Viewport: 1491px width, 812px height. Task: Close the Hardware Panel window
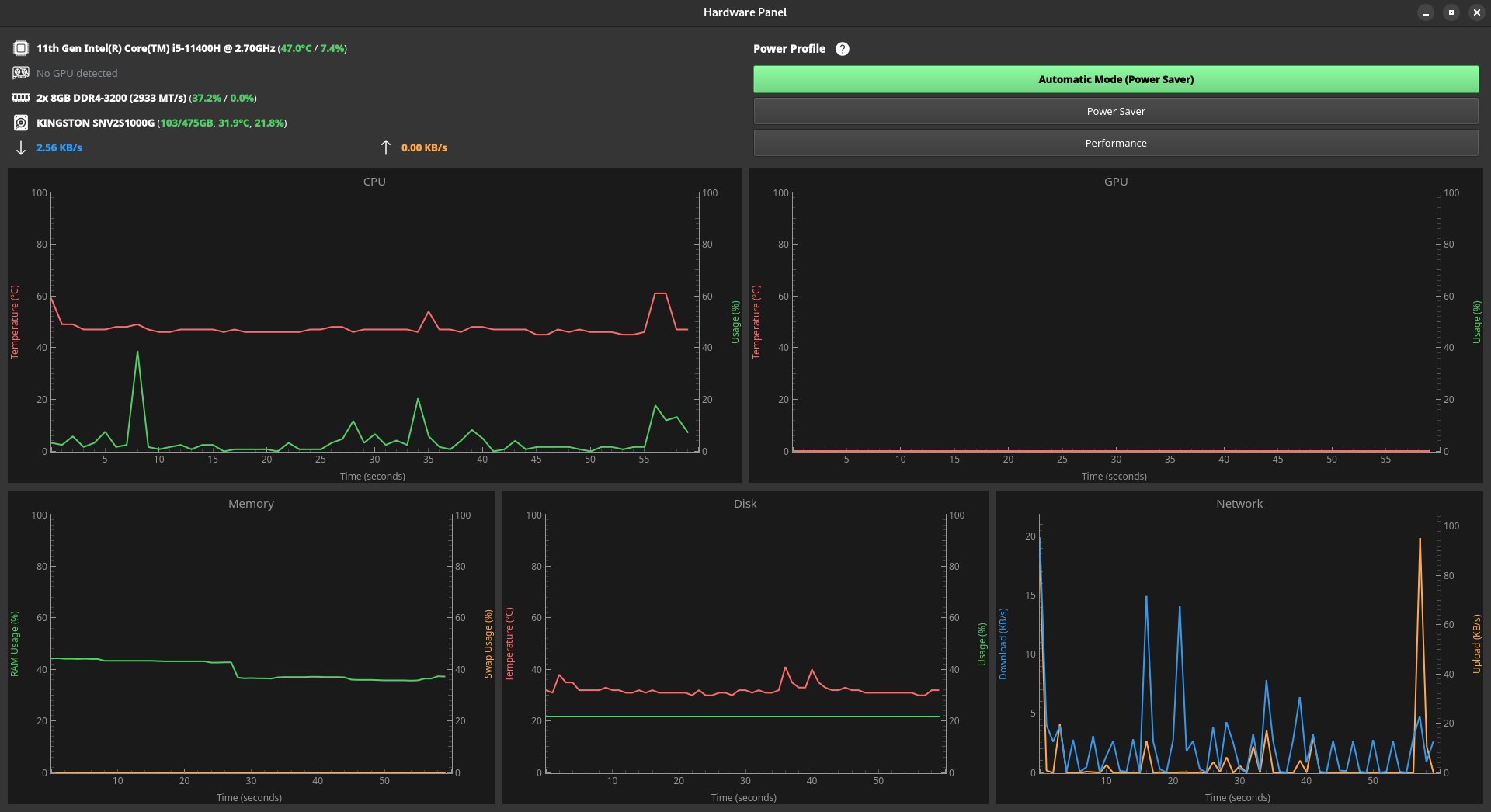pyautogui.click(x=1477, y=12)
